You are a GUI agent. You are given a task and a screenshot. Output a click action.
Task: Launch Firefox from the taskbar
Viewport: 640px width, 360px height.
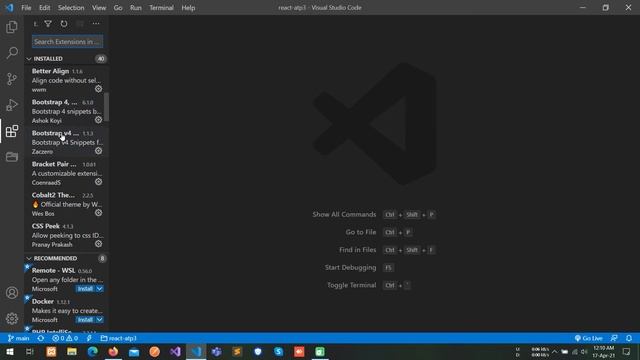click(113, 351)
